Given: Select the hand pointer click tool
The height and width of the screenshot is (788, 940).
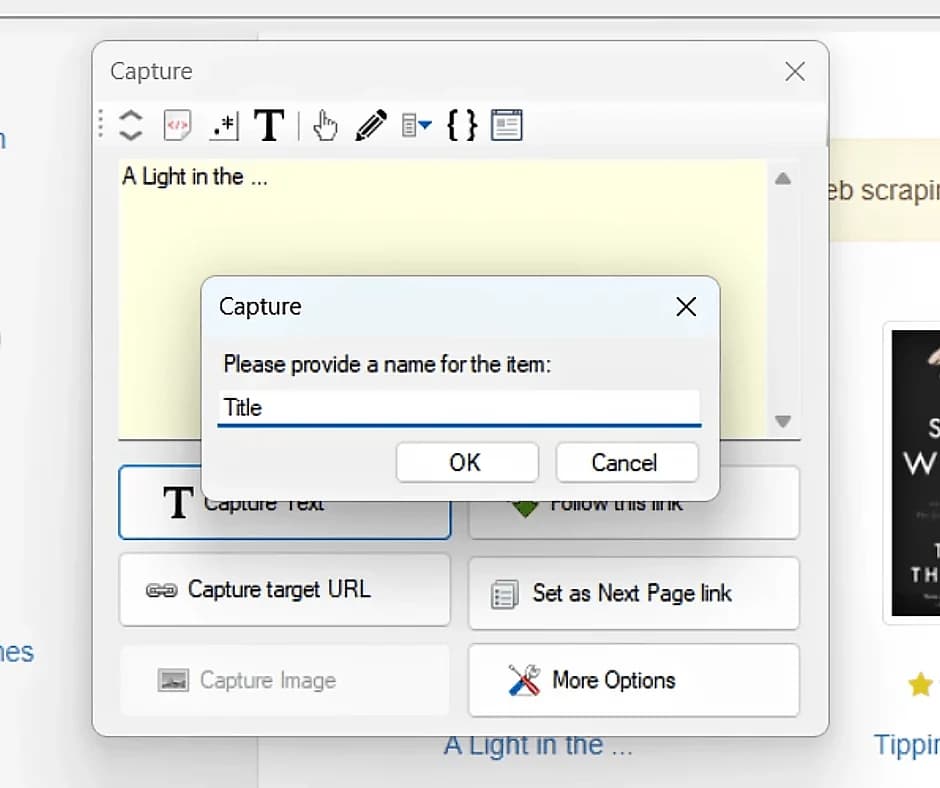Looking at the screenshot, I should (325, 125).
